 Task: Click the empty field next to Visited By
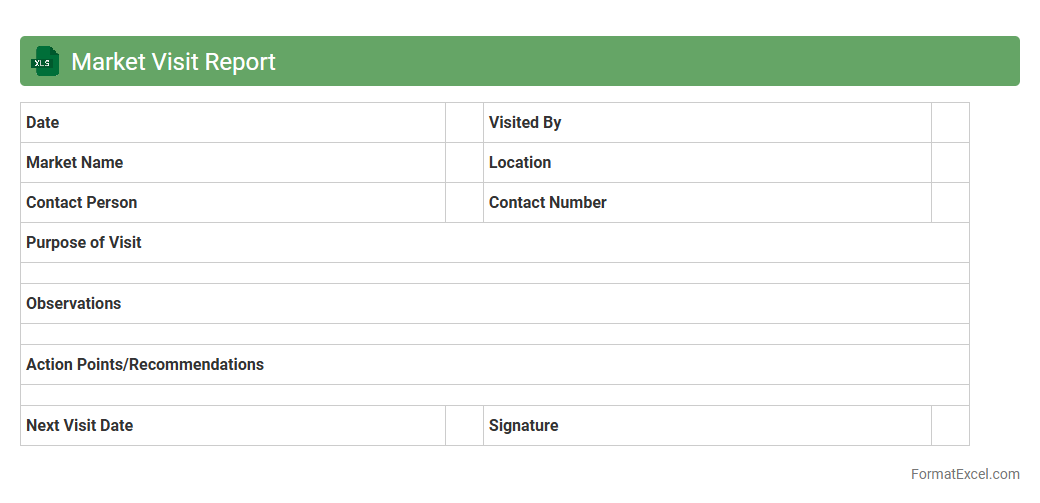tap(950, 123)
